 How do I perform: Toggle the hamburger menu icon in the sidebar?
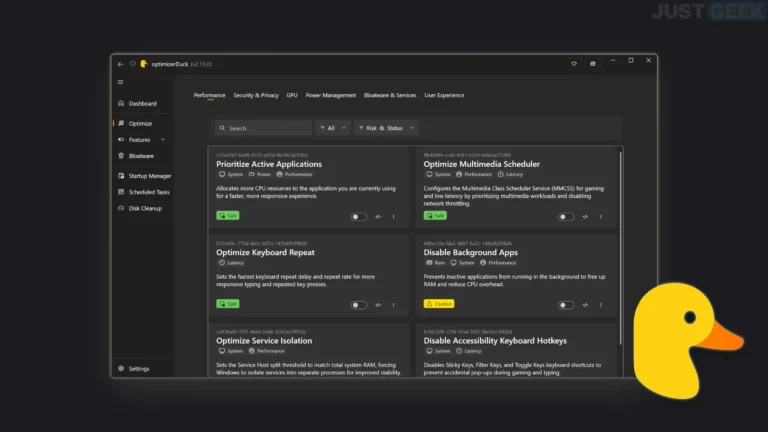click(x=120, y=82)
